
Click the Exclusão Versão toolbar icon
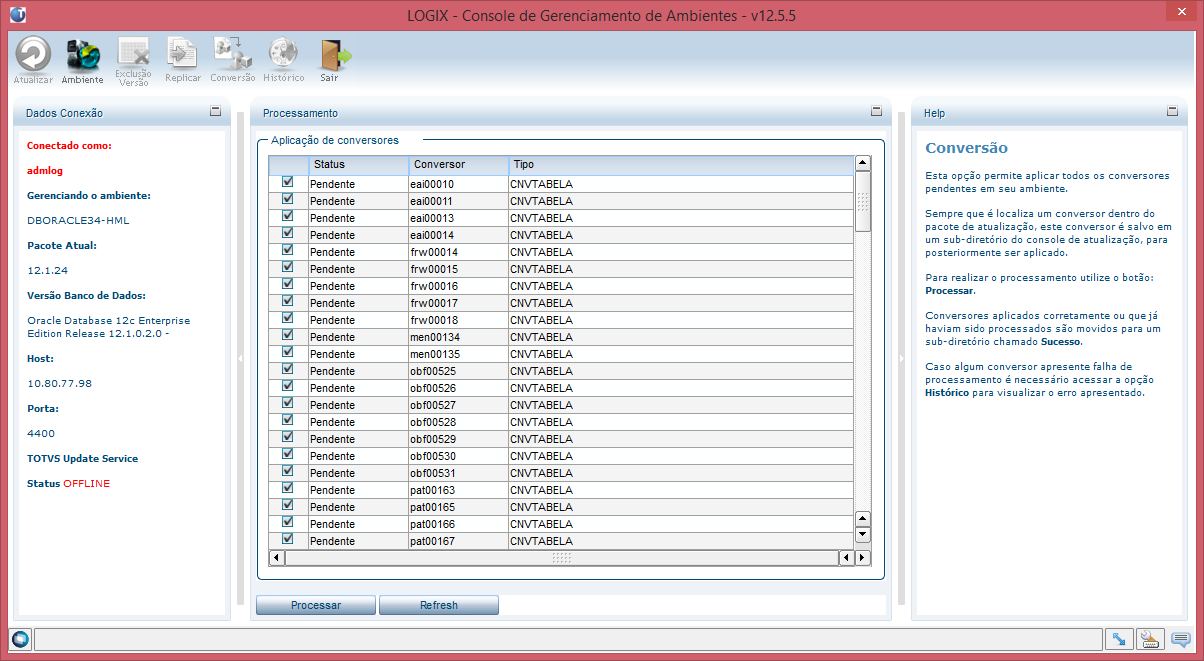(133, 62)
